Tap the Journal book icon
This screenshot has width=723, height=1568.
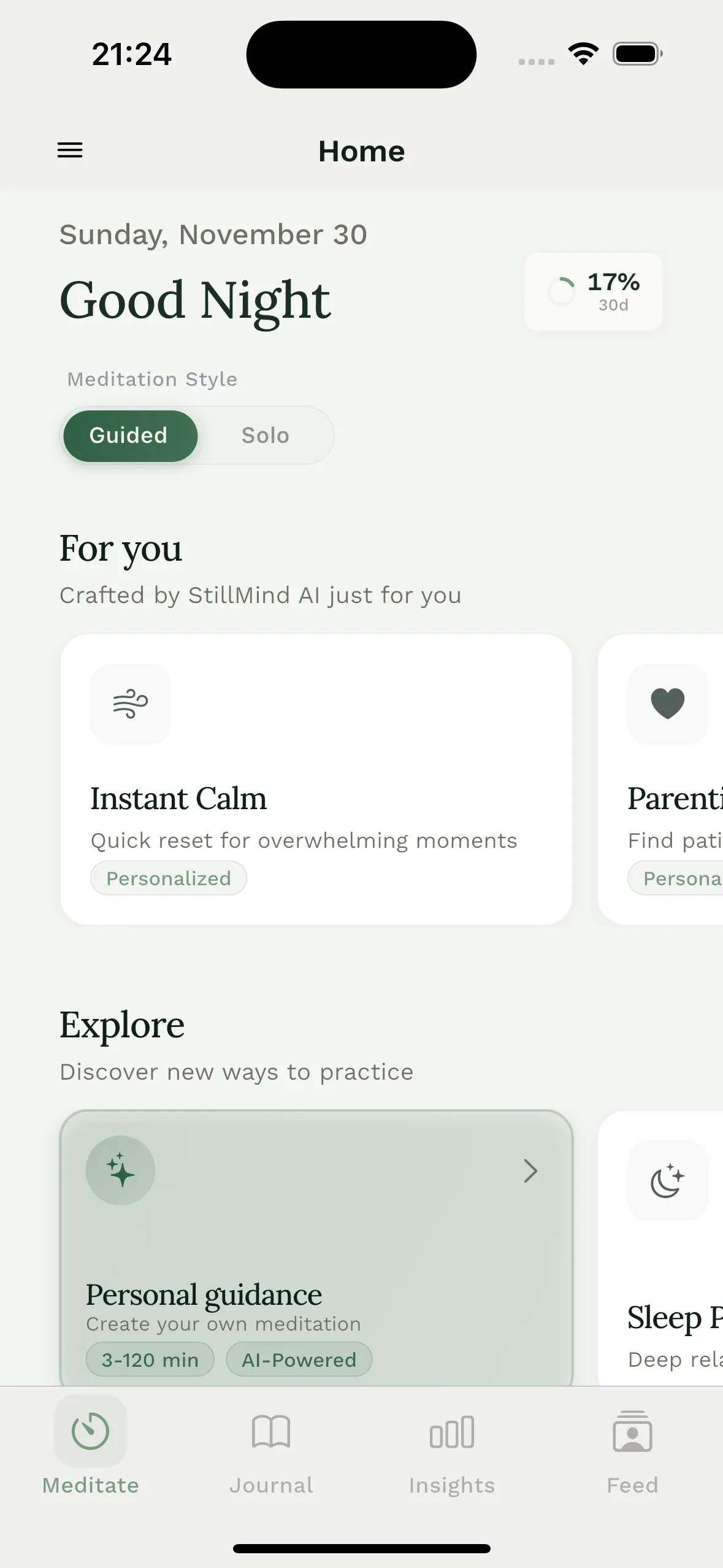(270, 1431)
